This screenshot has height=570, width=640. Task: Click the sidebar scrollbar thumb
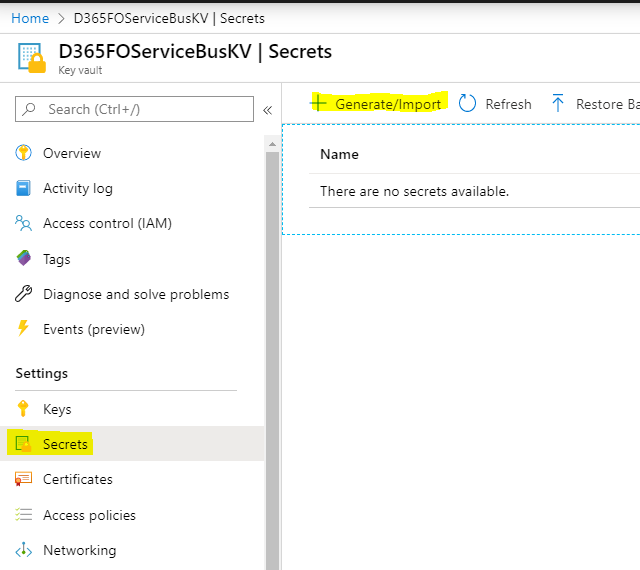coord(272,359)
